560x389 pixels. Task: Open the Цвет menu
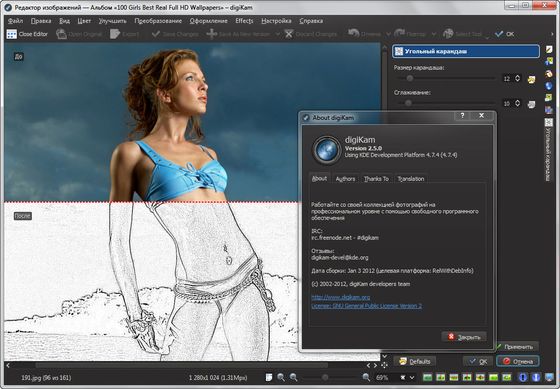(84, 21)
